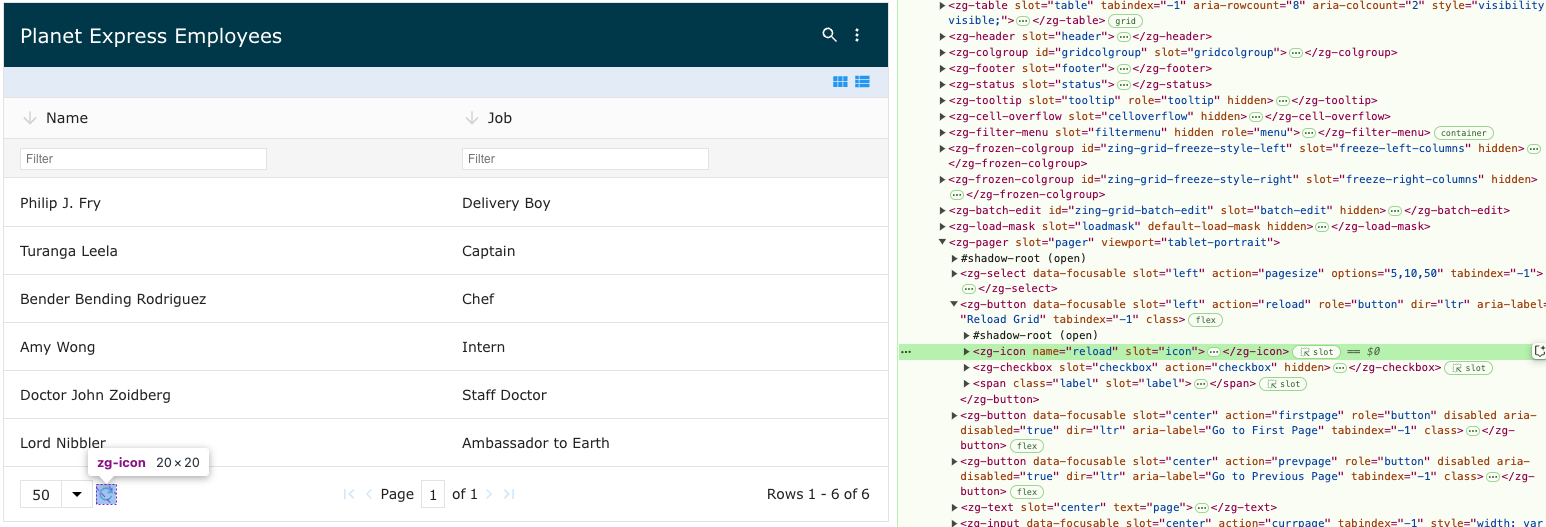Click the Rows 1 - 6 of 6 text
1546x527 pixels.
pyautogui.click(x=818, y=494)
